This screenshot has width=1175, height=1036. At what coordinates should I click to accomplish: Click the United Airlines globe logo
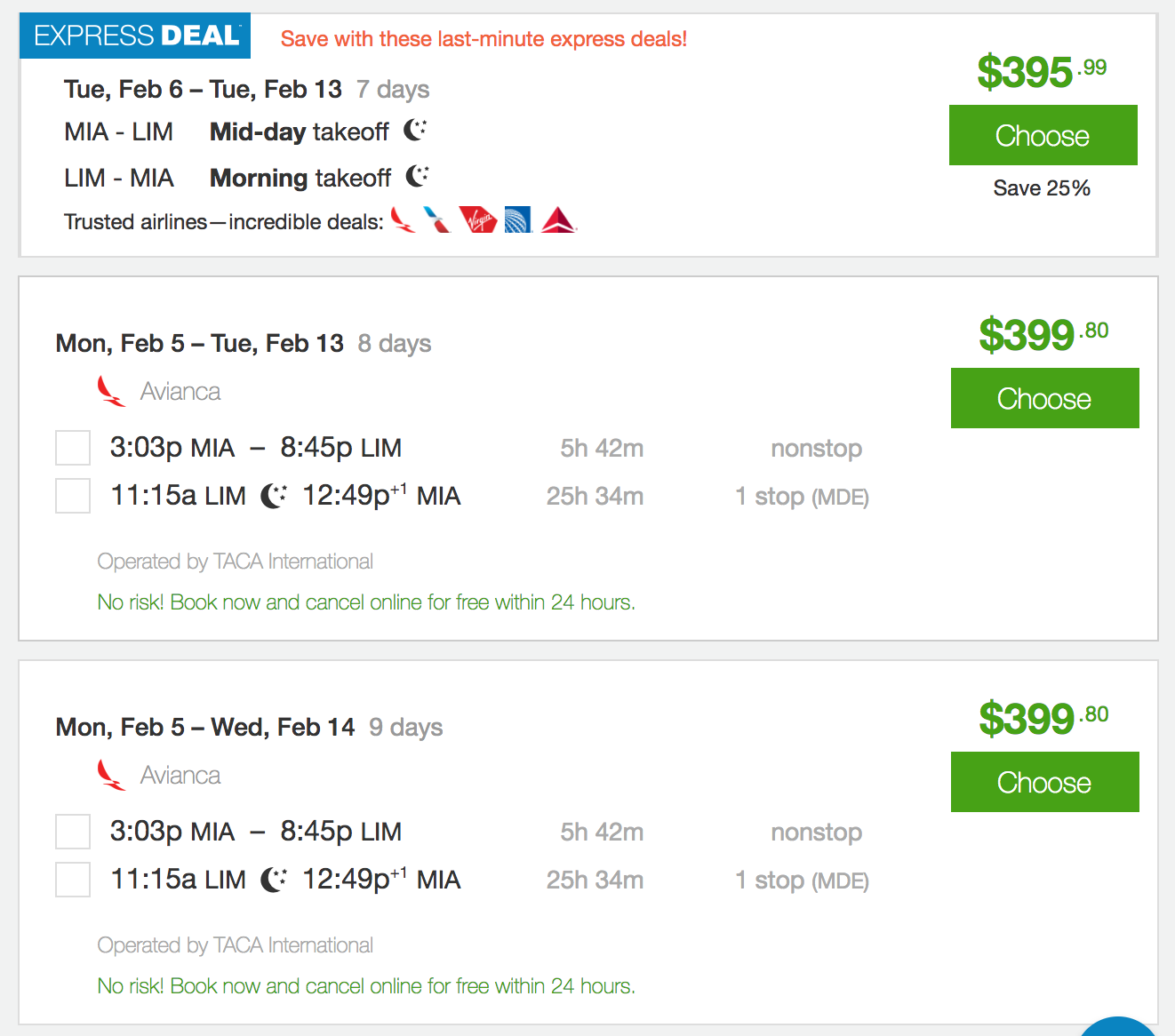click(517, 219)
